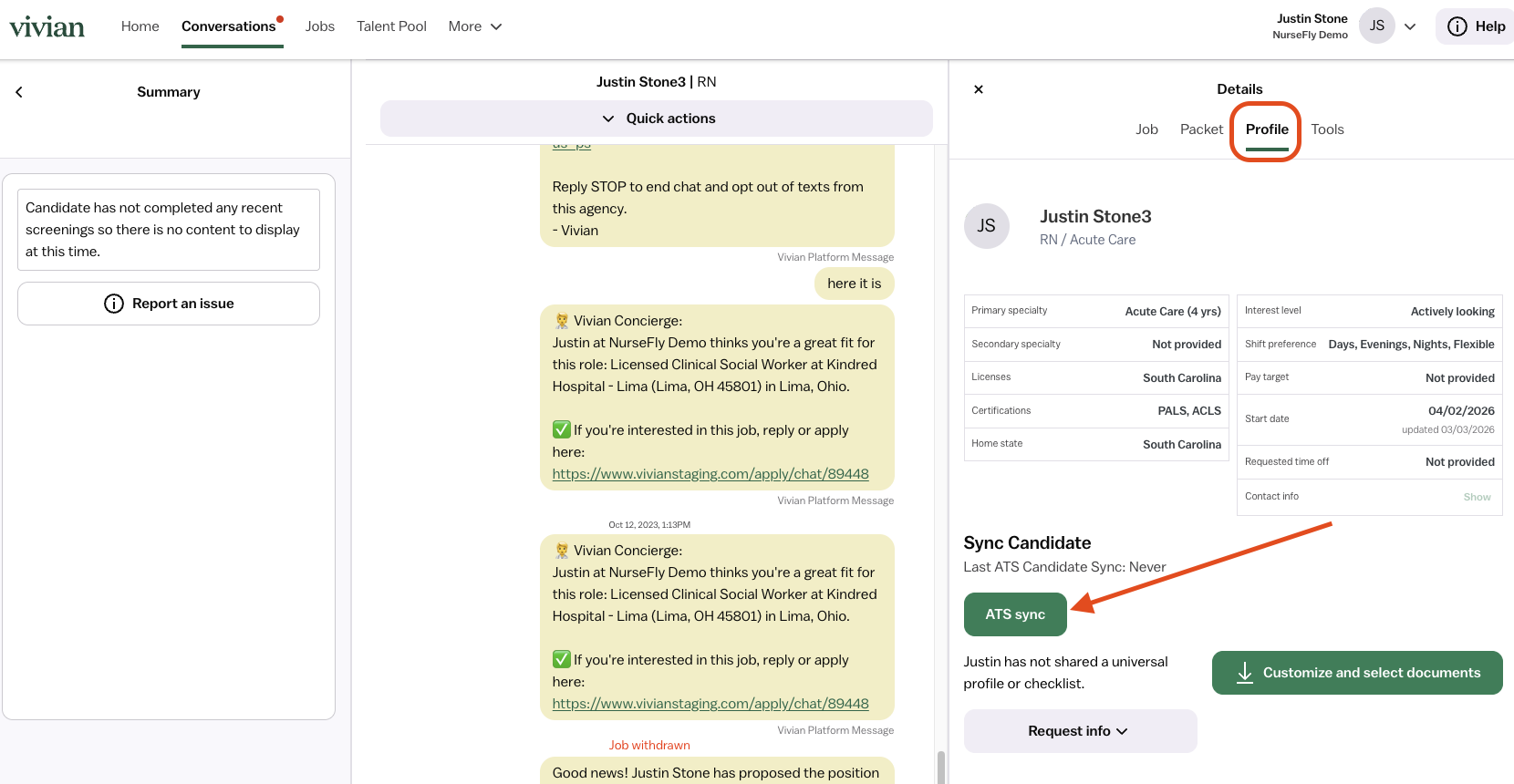The image size is (1514, 784).
Task: Click the Report an issue info icon
Action: tap(114, 304)
